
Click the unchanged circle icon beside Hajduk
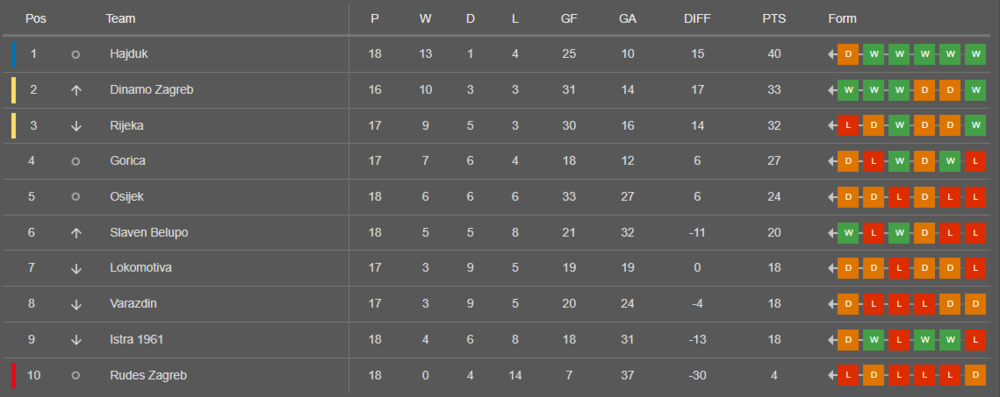click(x=75, y=55)
